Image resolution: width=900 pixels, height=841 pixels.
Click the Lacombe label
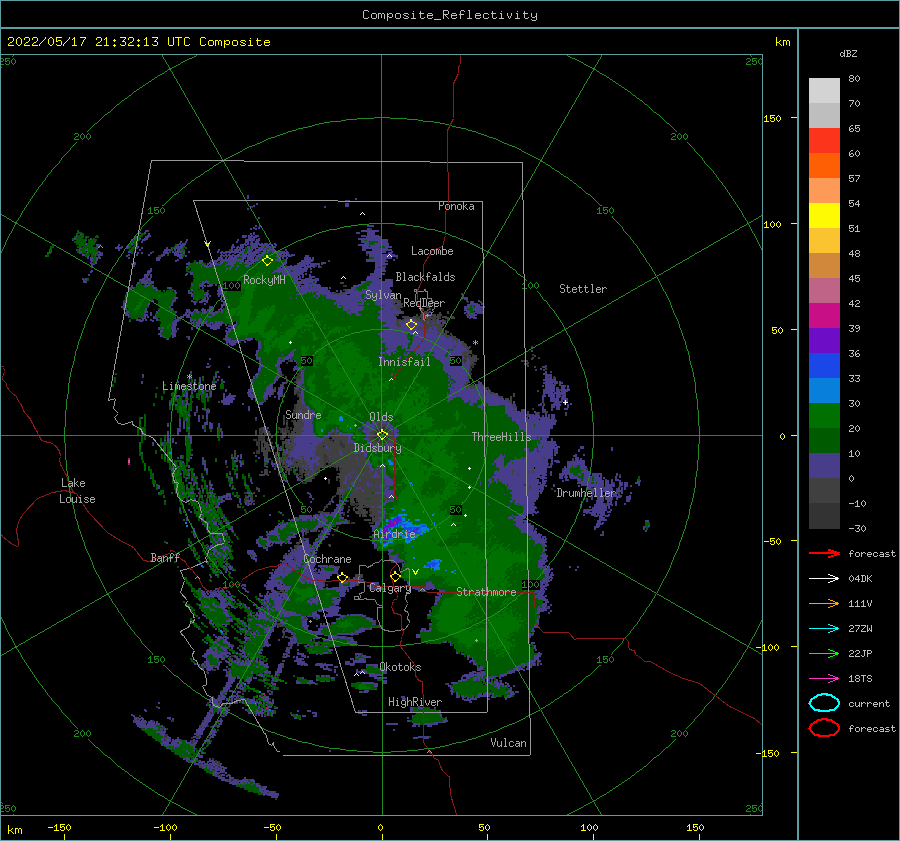432,251
